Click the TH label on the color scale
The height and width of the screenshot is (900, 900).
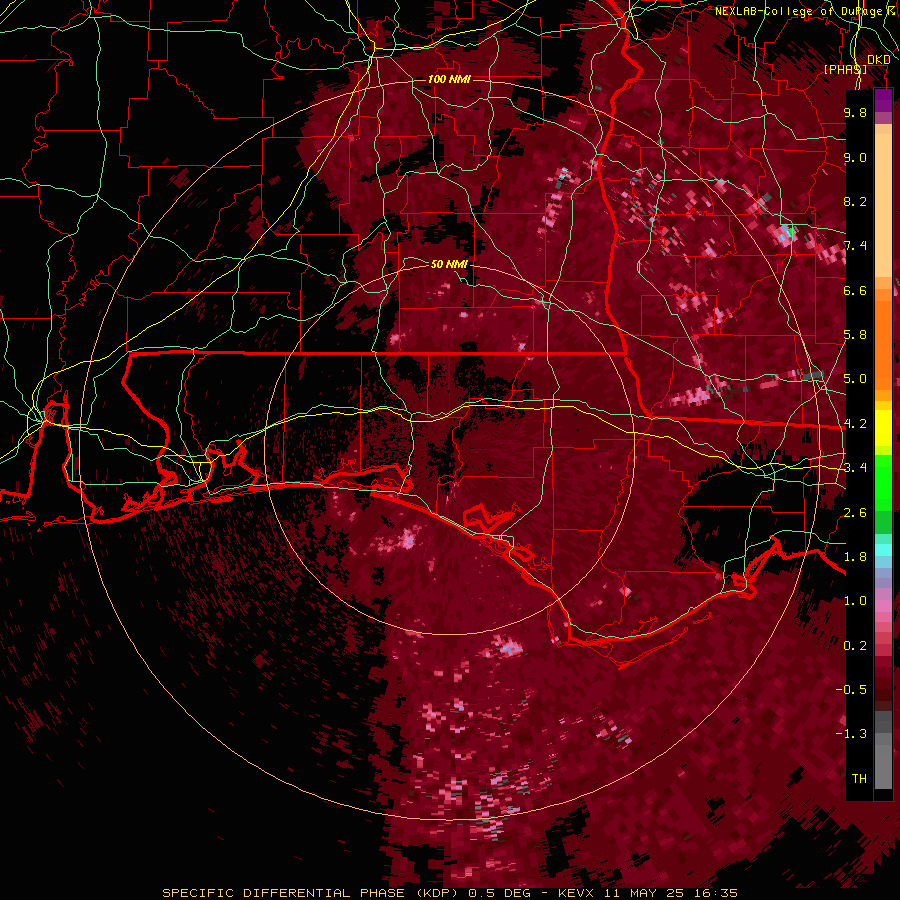[859, 779]
